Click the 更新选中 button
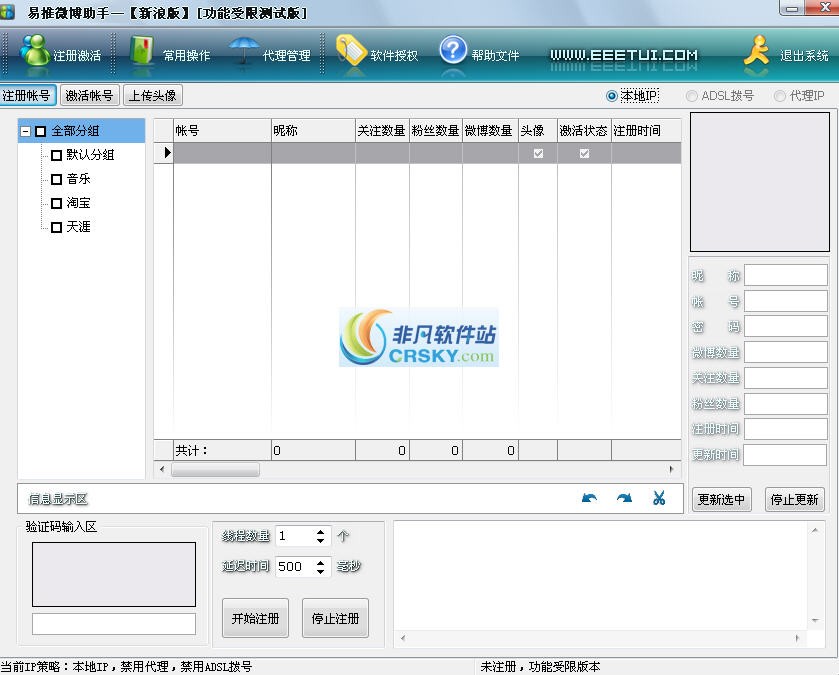This screenshot has height=675, width=839. pyautogui.click(x=722, y=499)
